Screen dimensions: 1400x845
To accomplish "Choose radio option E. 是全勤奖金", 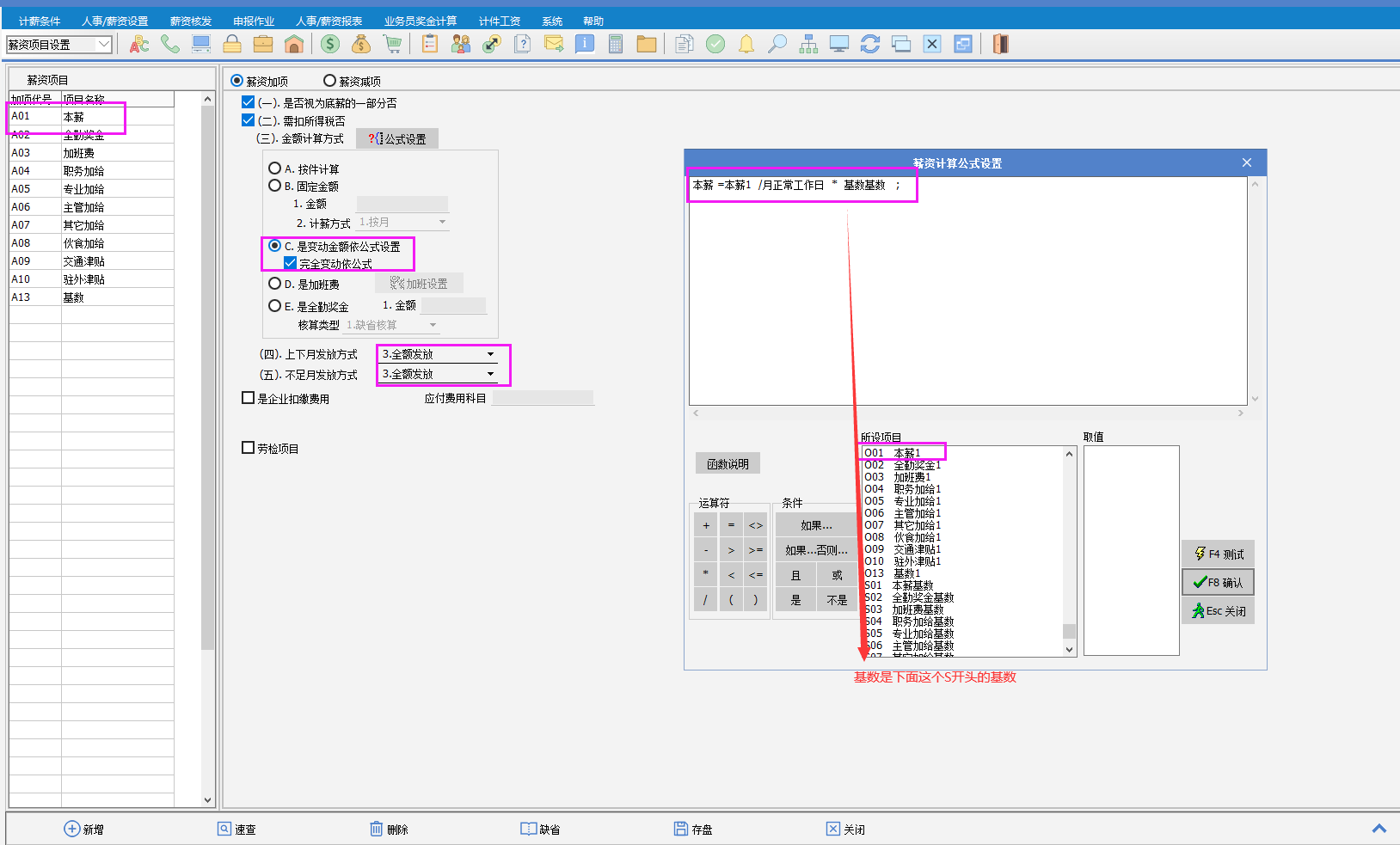I will point(274,306).
